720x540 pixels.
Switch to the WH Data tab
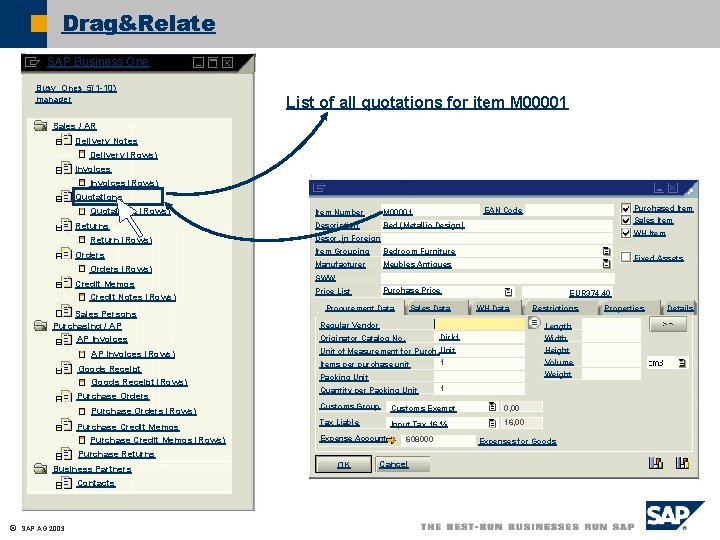493,308
